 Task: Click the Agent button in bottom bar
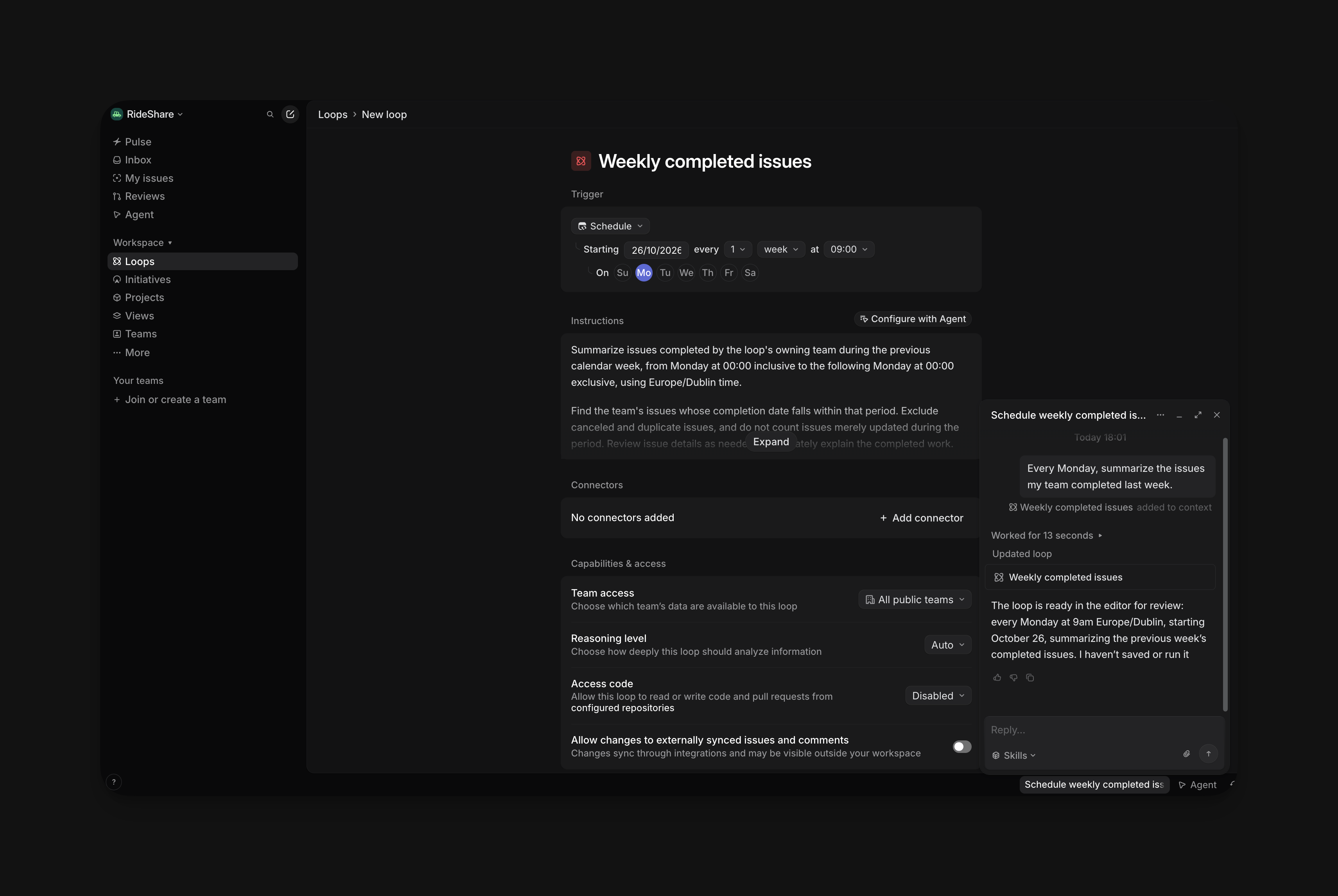1198,785
